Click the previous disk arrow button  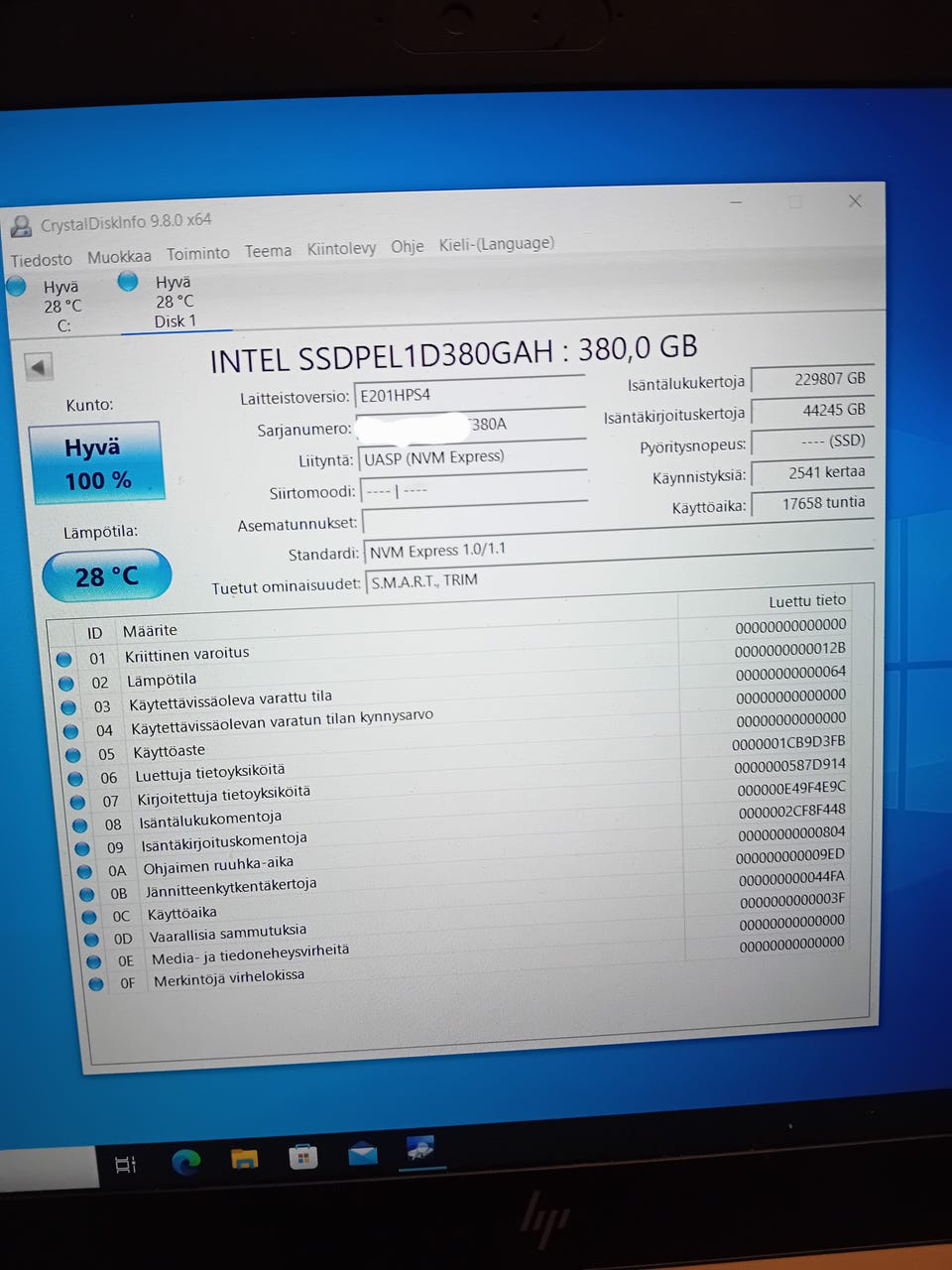38,367
